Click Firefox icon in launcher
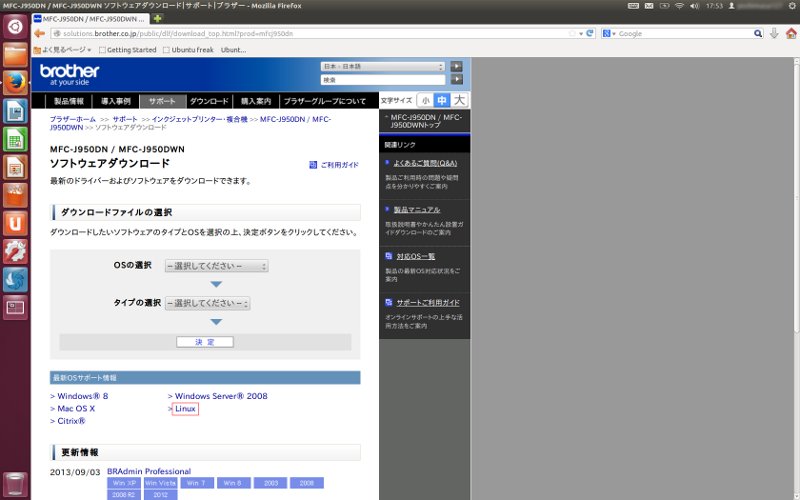The image size is (800, 500). pyautogui.click(x=15, y=83)
